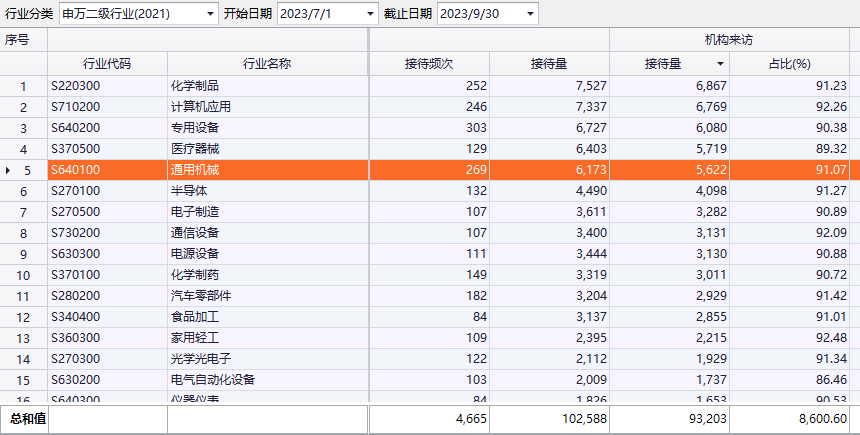Open the 行业分类 dropdown list
This screenshot has width=860, height=435.
[x=209, y=13]
